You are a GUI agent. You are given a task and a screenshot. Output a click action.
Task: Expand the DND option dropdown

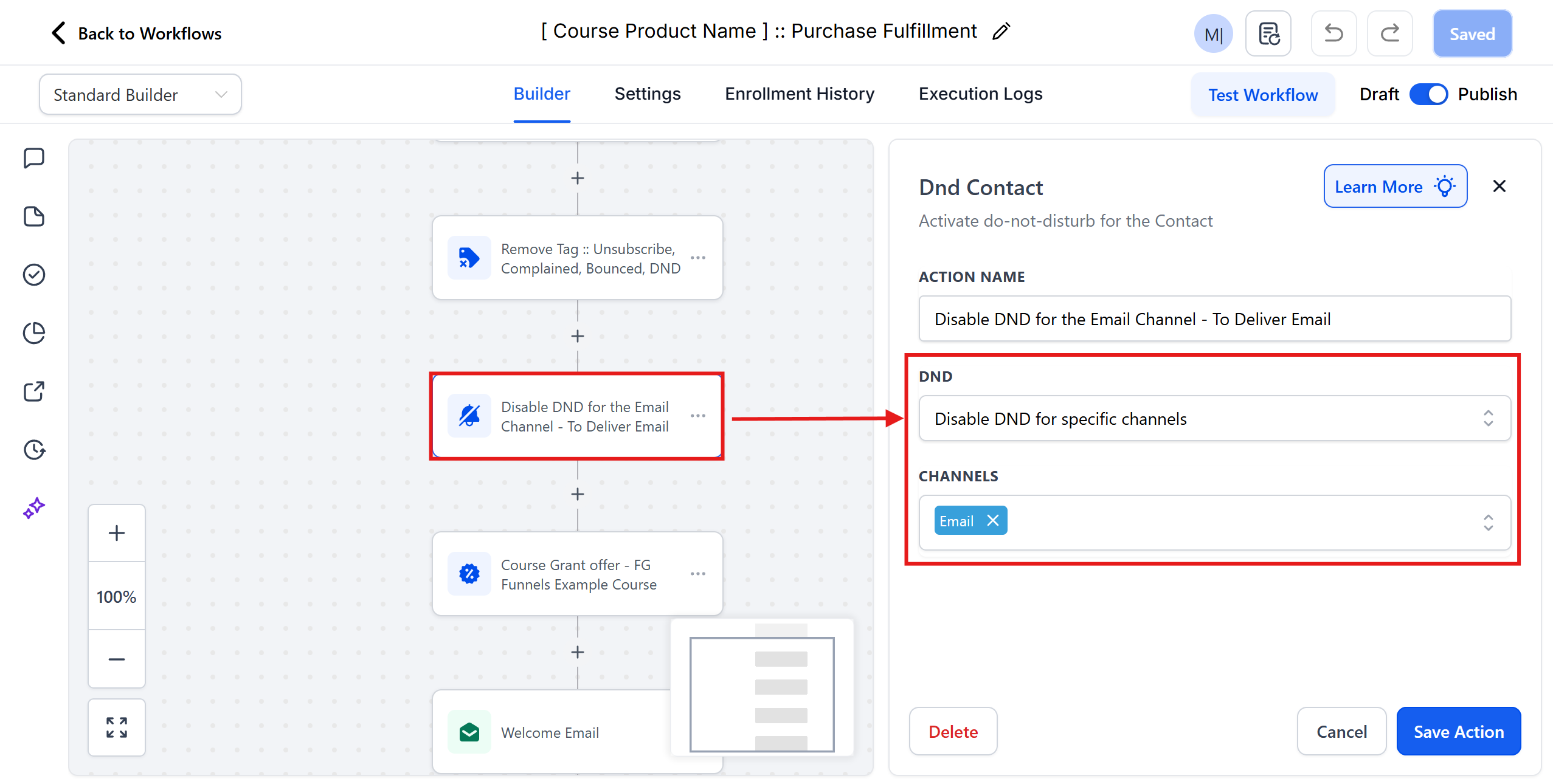tap(1214, 419)
